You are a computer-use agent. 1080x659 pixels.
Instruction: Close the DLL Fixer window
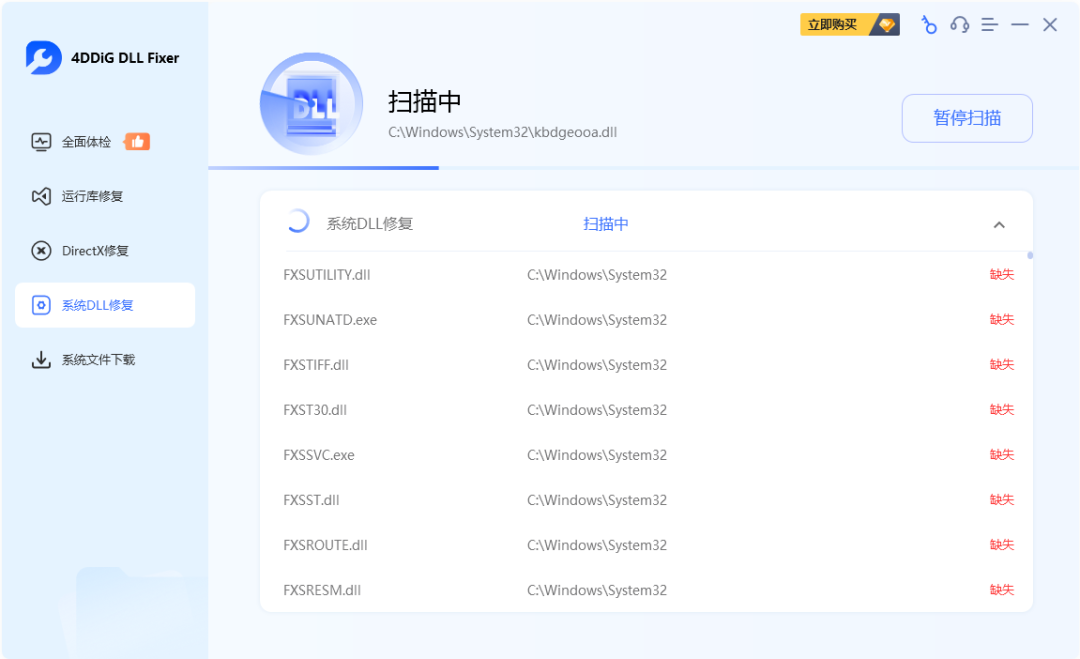[1050, 25]
